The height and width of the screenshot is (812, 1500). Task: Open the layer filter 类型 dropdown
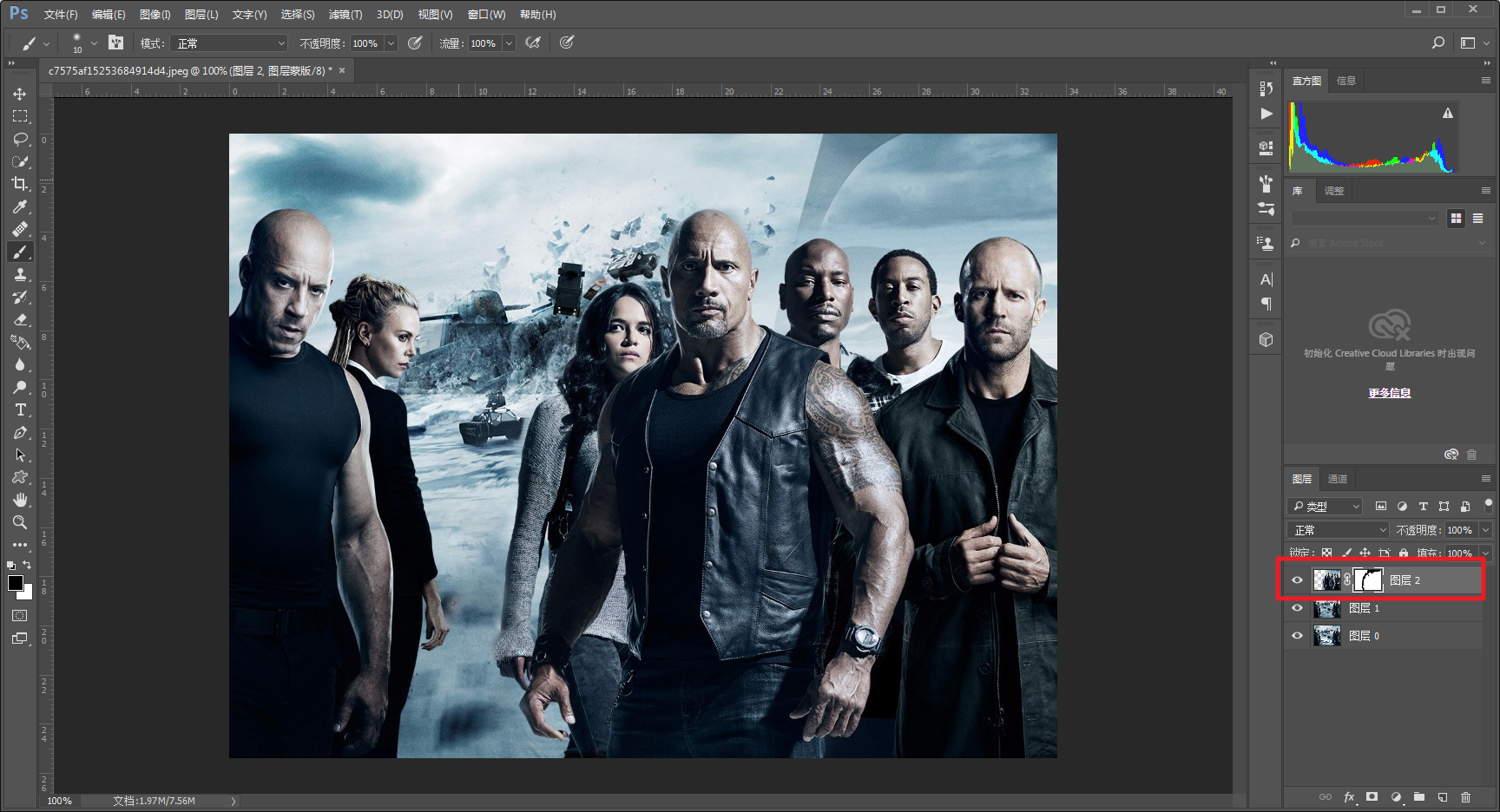coord(1325,506)
